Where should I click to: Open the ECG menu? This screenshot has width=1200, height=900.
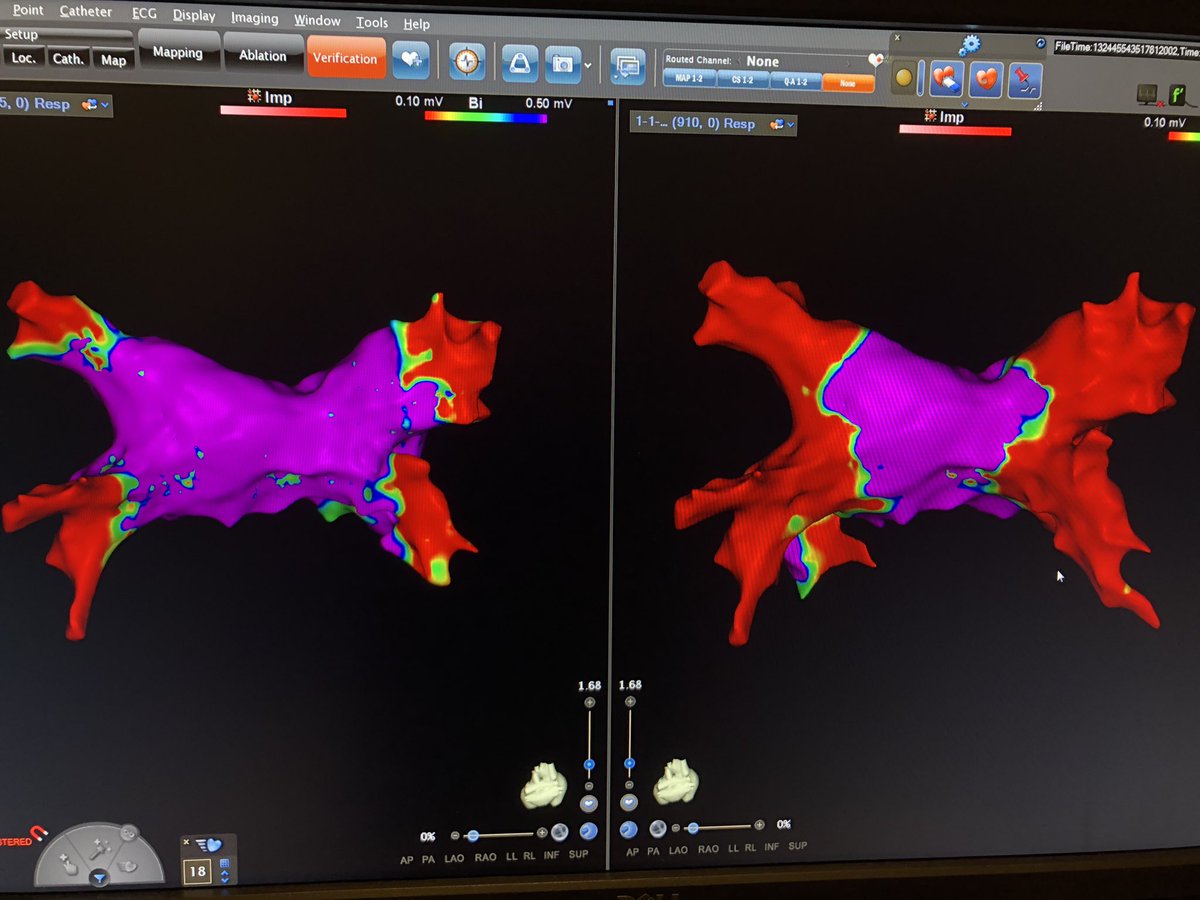tap(144, 14)
